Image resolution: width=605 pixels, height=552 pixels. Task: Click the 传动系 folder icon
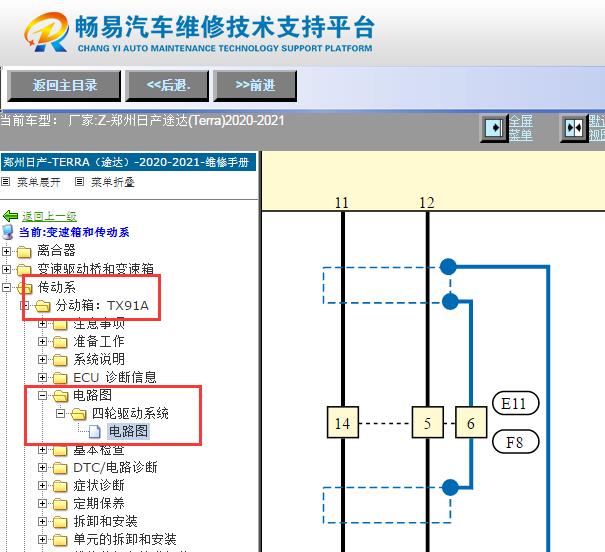pos(25,288)
